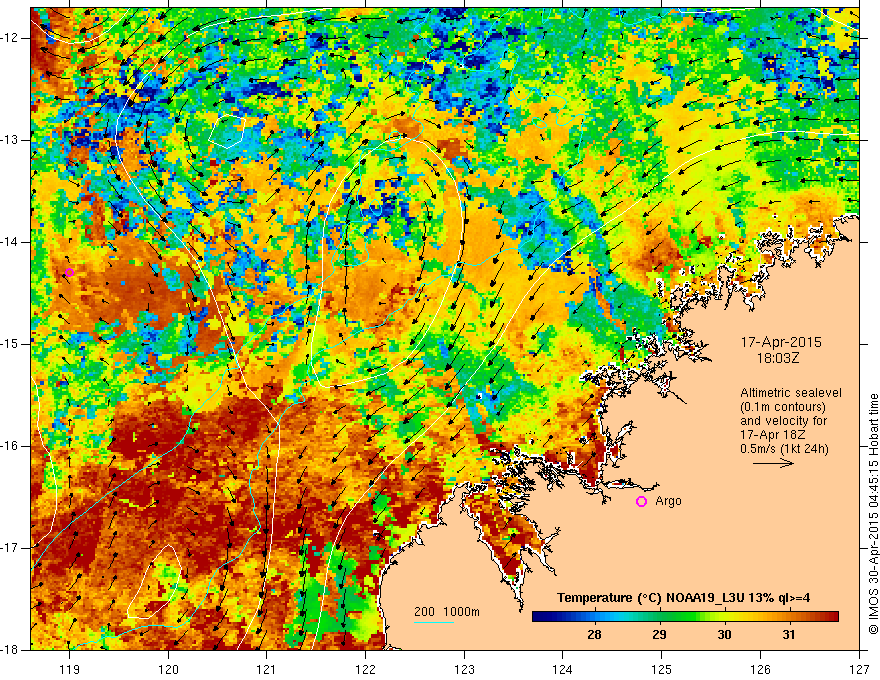Click the '119' longitude axis label
The height and width of the screenshot is (680, 880).
click(69, 669)
